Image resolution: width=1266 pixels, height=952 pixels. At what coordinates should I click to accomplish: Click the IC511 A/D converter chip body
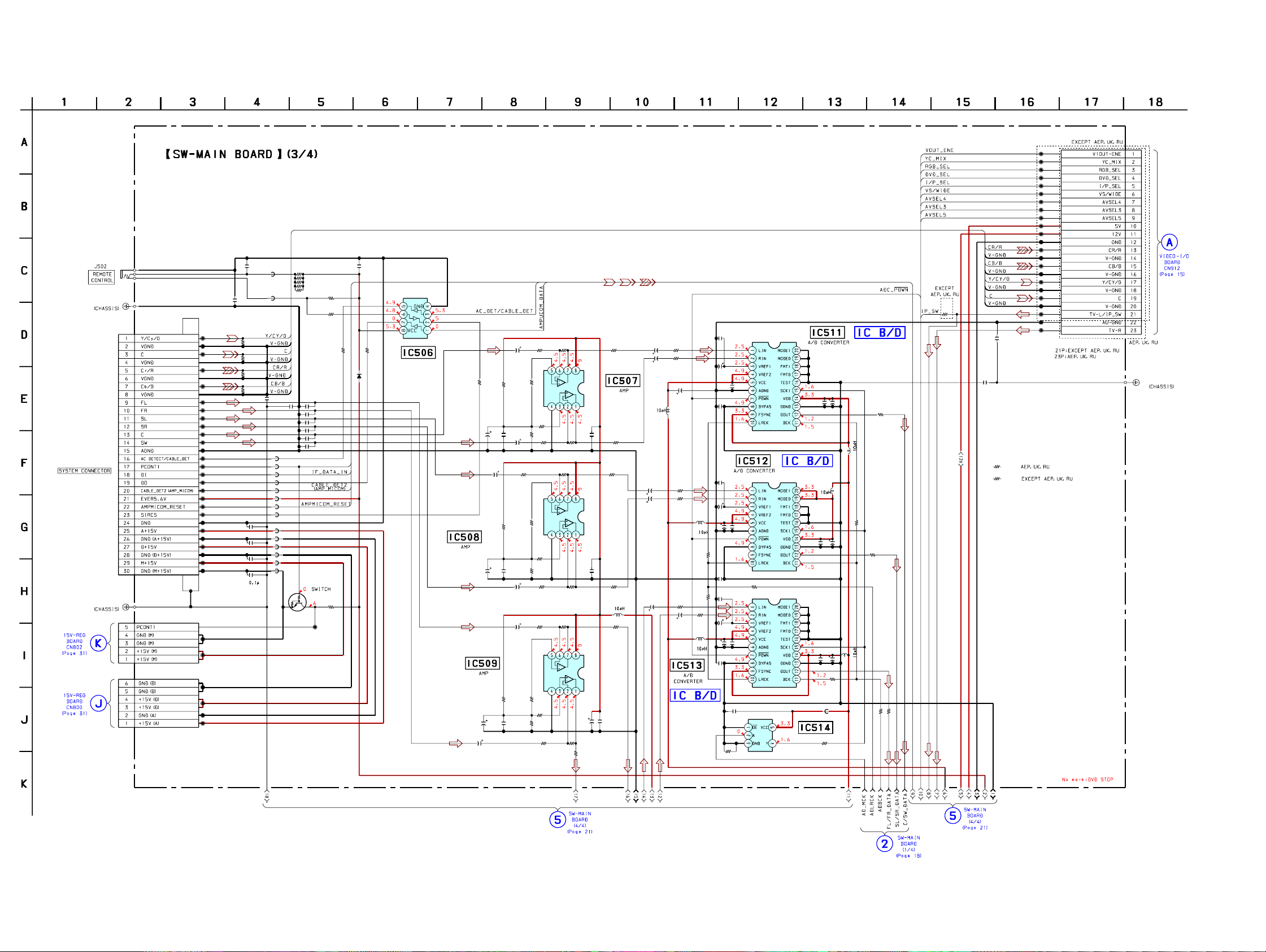point(774,386)
